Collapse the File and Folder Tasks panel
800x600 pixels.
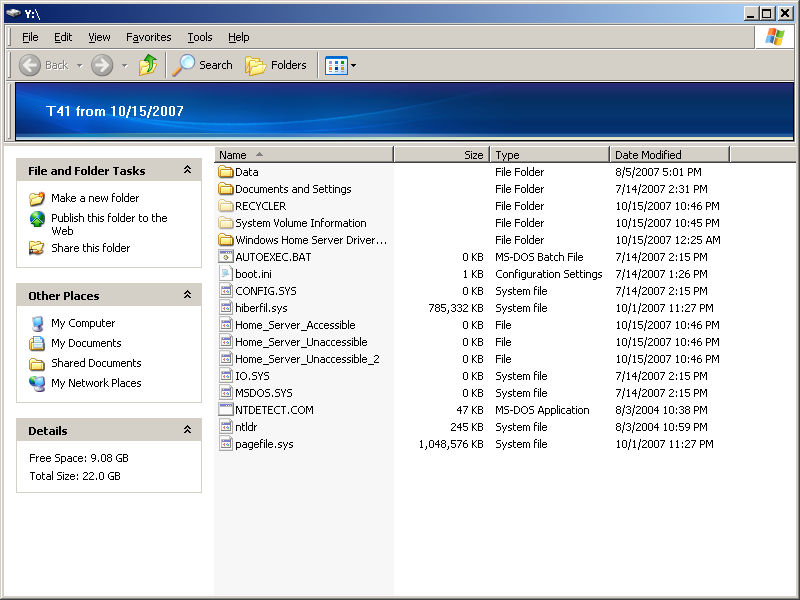187,170
